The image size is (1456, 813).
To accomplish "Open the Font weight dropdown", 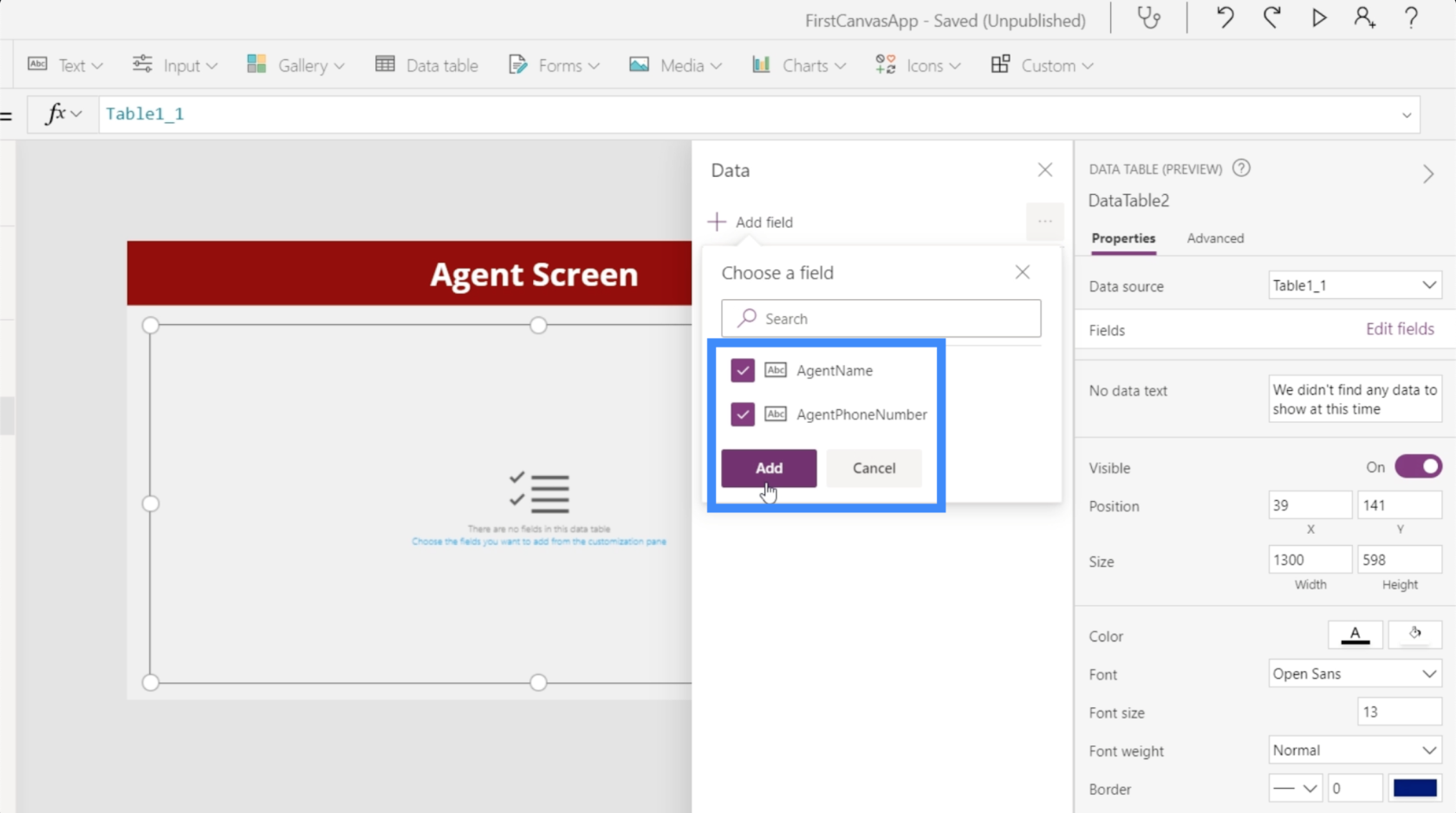I will (1355, 750).
